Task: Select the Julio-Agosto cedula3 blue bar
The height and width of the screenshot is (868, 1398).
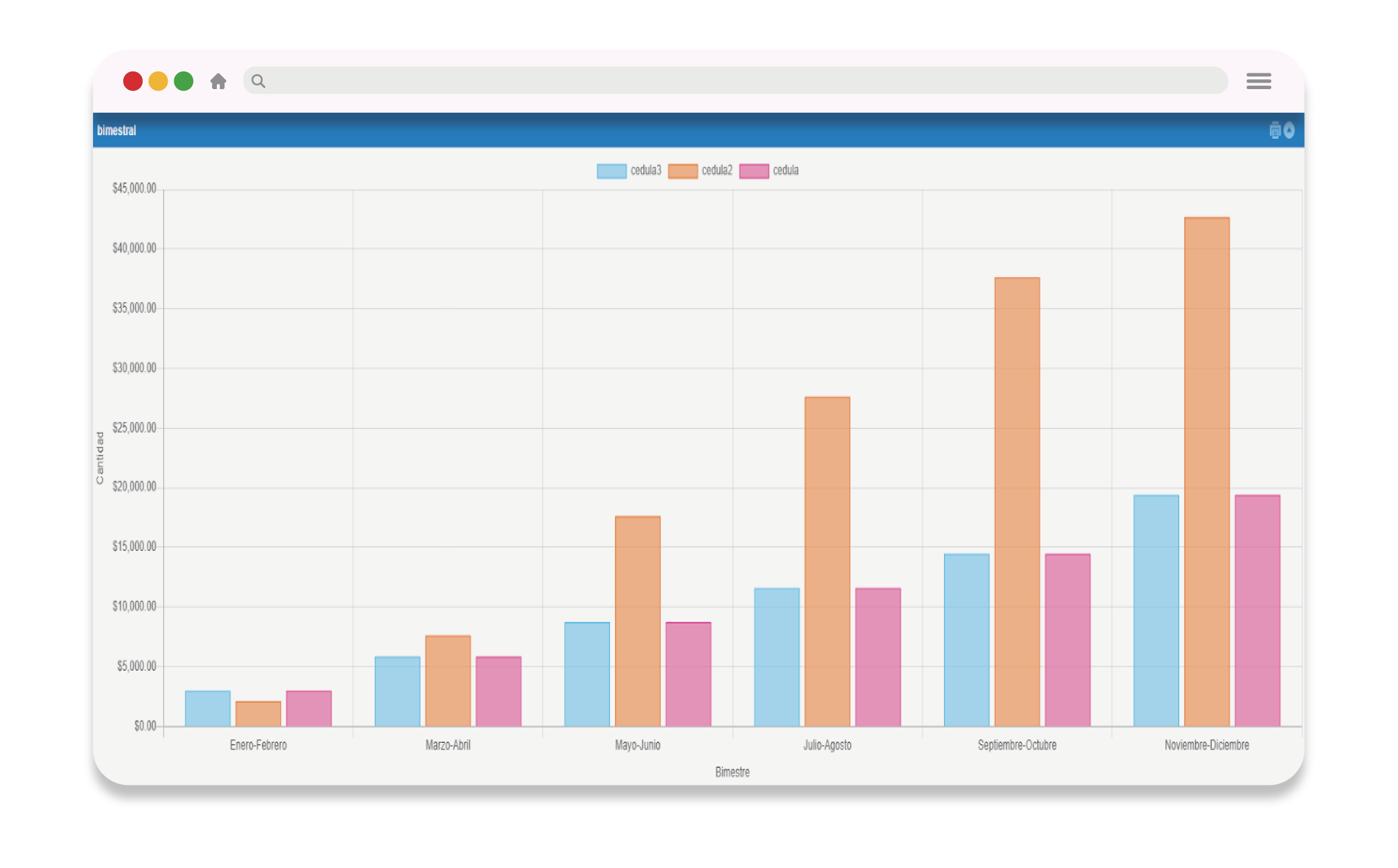Action: pyautogui.click(x=776, y=657)
